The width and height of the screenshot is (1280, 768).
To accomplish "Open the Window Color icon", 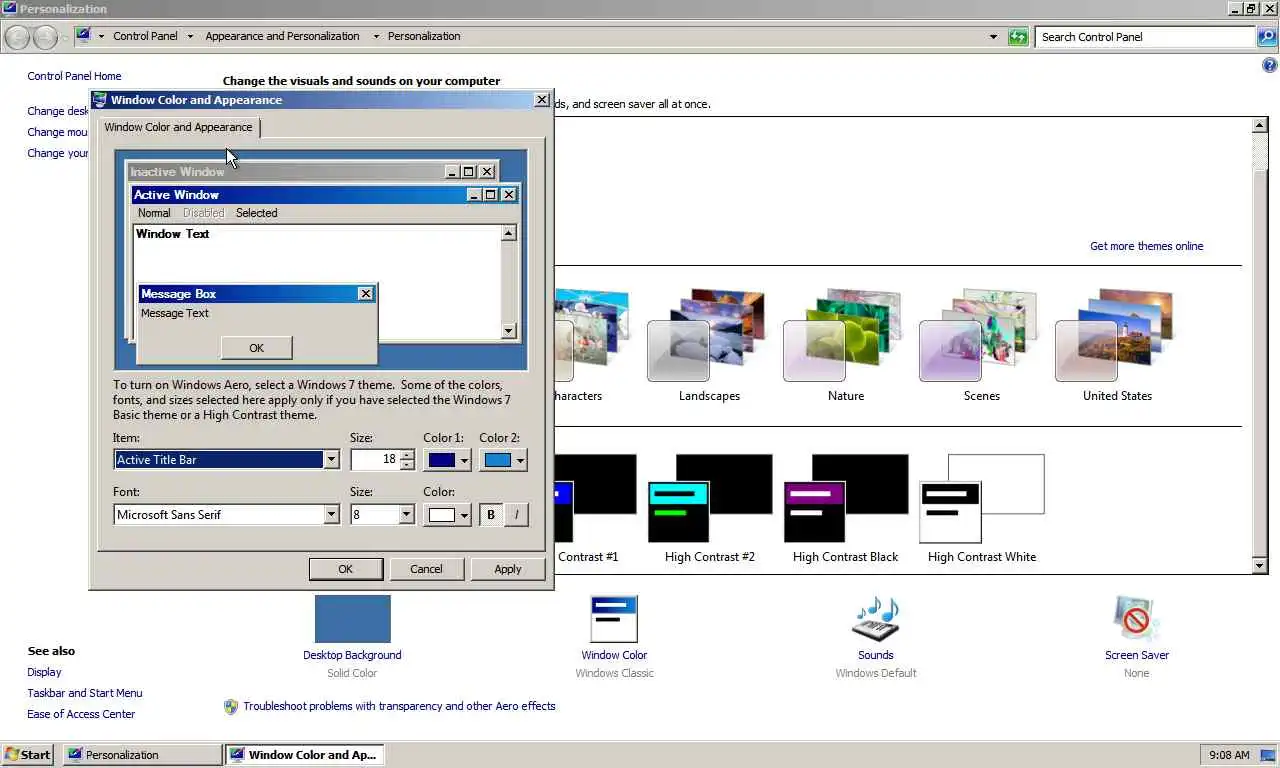I will click(x=614, y=619).
